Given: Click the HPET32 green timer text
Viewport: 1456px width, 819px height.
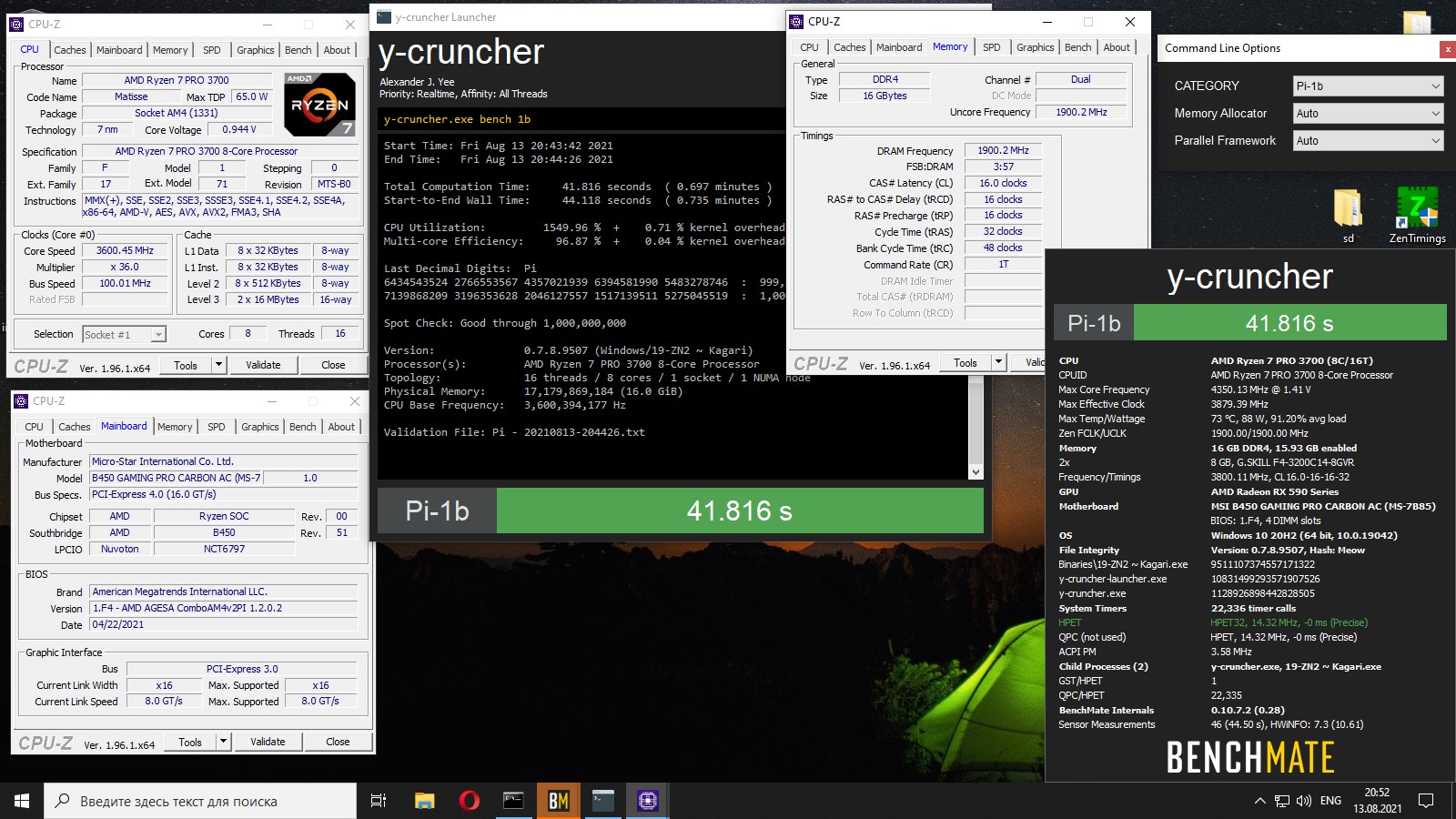Looking at the screenshot, I should click(1289, 622).
